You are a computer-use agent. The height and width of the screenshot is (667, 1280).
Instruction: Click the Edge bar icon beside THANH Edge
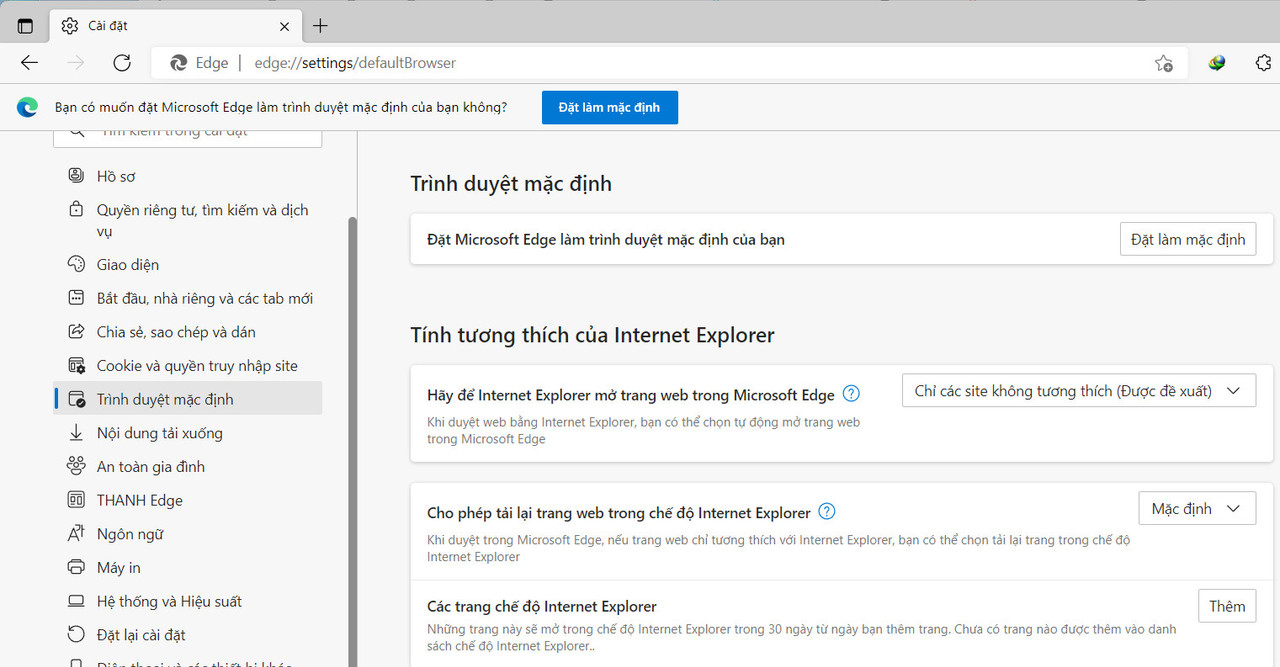[x=76, y=500]
